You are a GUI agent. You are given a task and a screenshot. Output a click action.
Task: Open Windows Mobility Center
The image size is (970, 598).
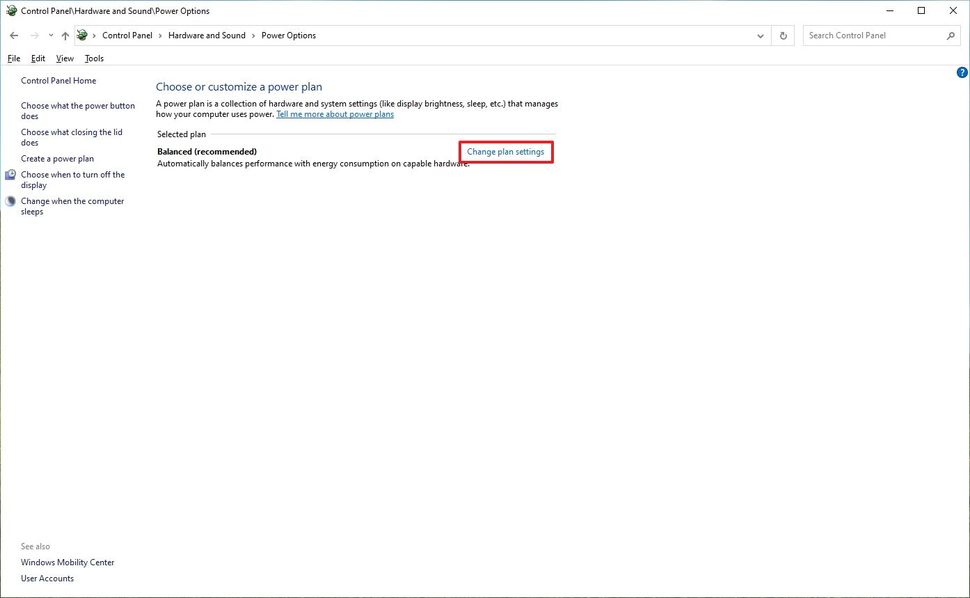67,562
